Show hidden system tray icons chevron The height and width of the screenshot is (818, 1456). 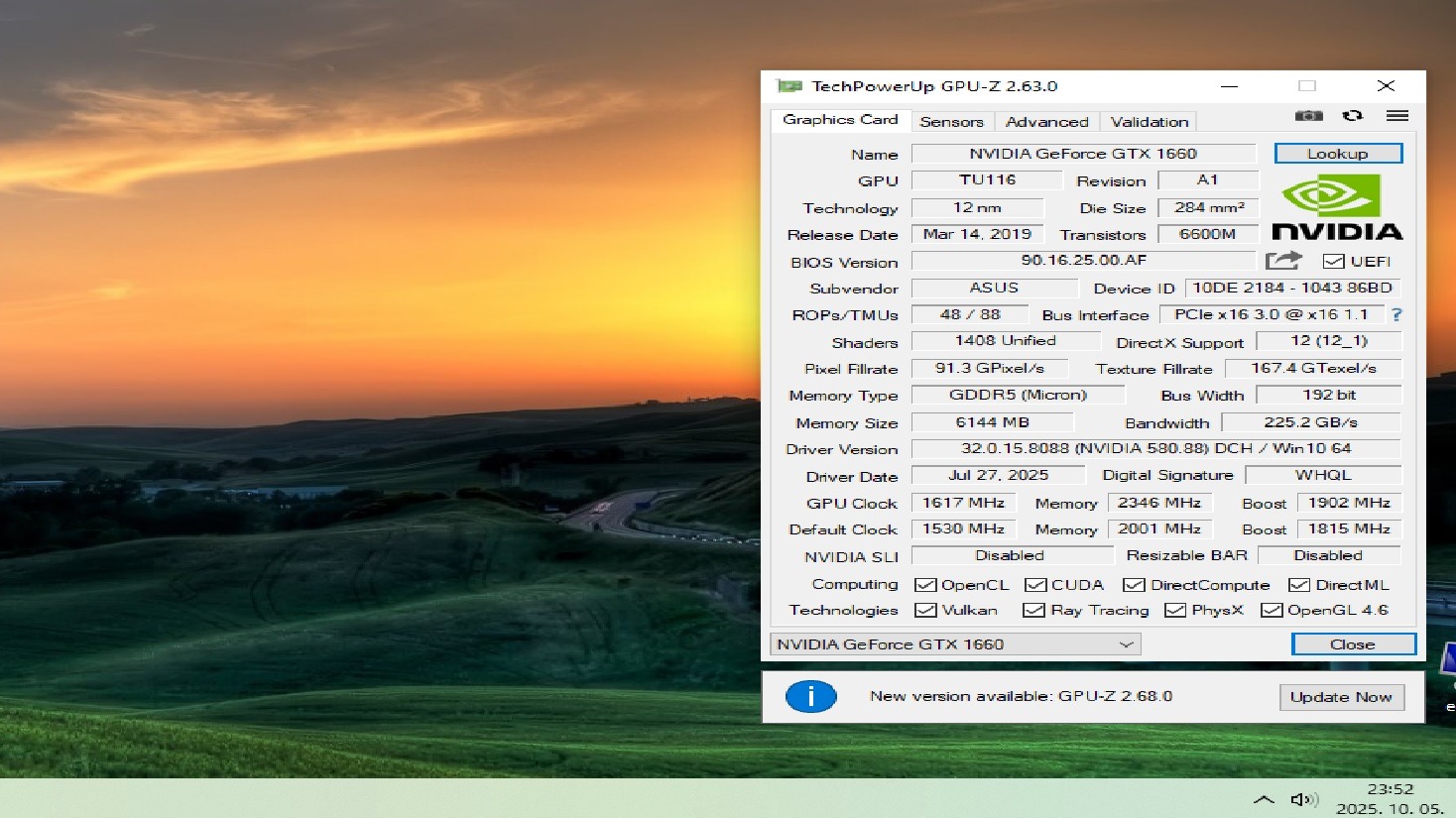point(1264,799)
